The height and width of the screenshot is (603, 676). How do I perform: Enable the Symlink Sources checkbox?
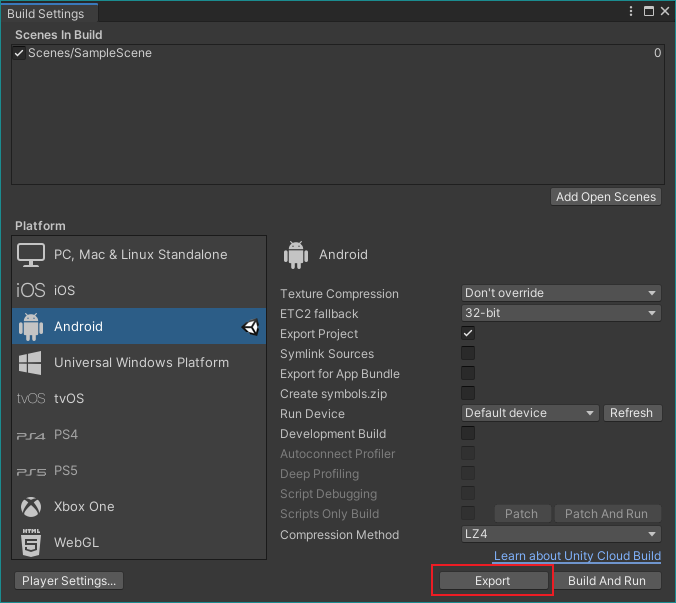click(468, 353)
